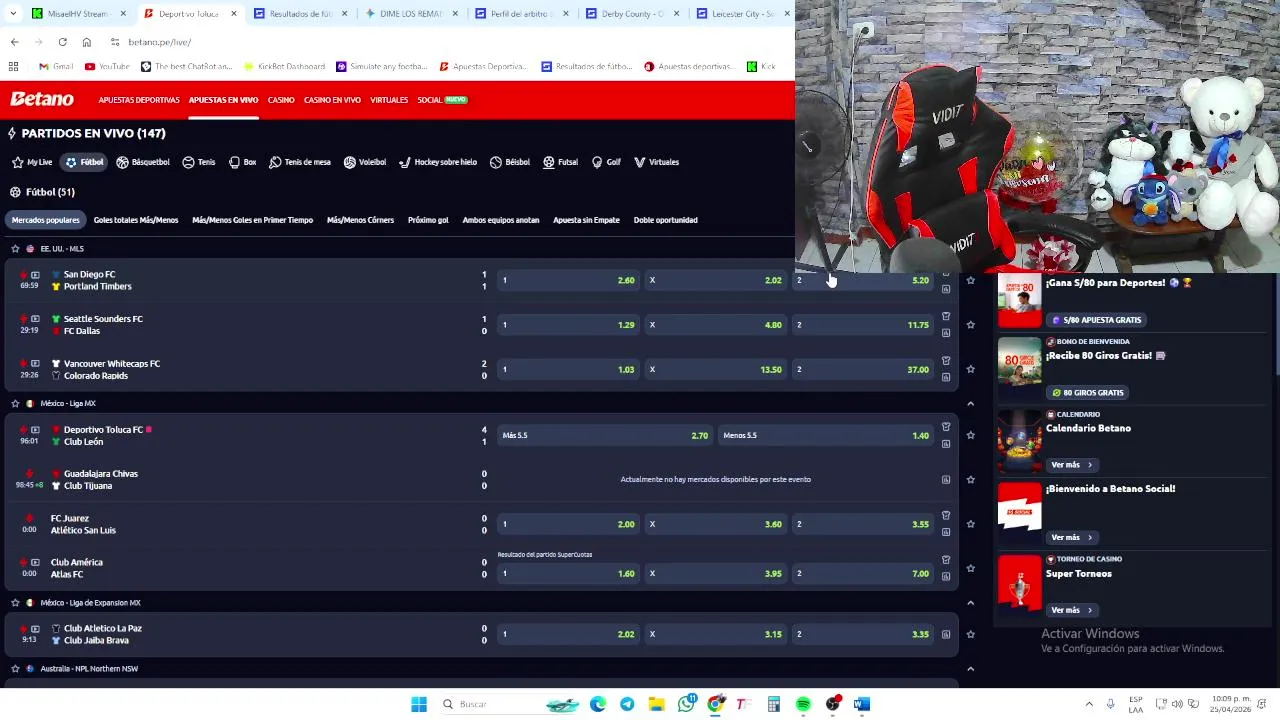This screenshot has height=720, width=1280.
Task: Click the S/80 APUESTA GRATIS button
Action: 1096,320
